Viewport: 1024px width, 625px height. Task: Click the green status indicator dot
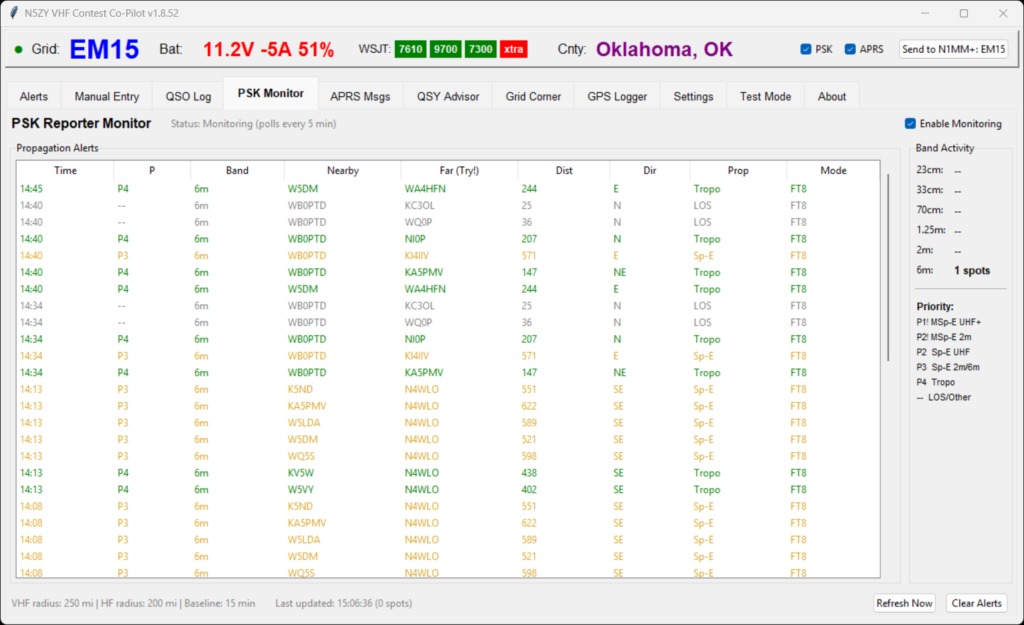pyautogui.click(x=19, y=49)
